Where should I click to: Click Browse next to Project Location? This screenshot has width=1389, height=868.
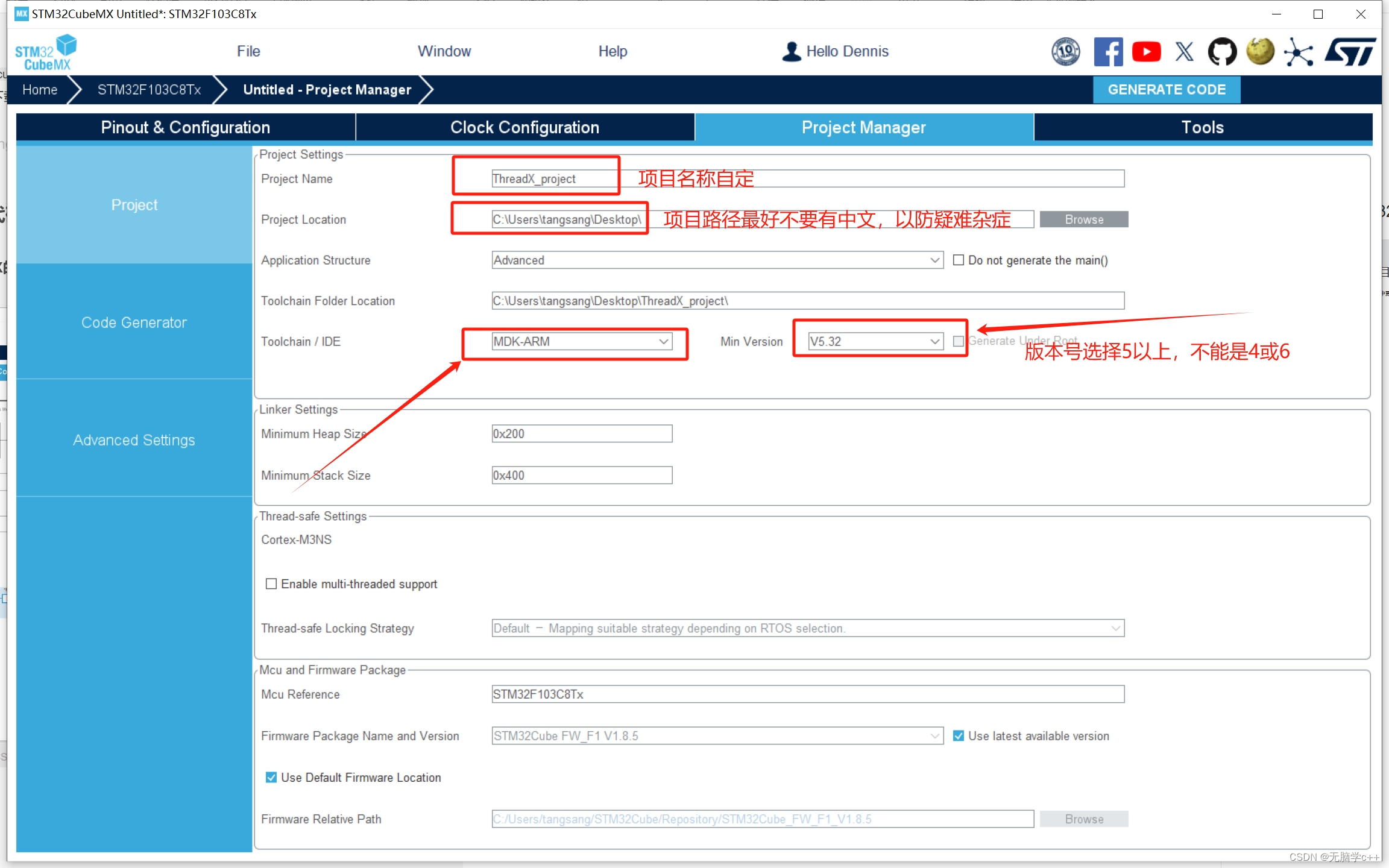[1083, 219]
